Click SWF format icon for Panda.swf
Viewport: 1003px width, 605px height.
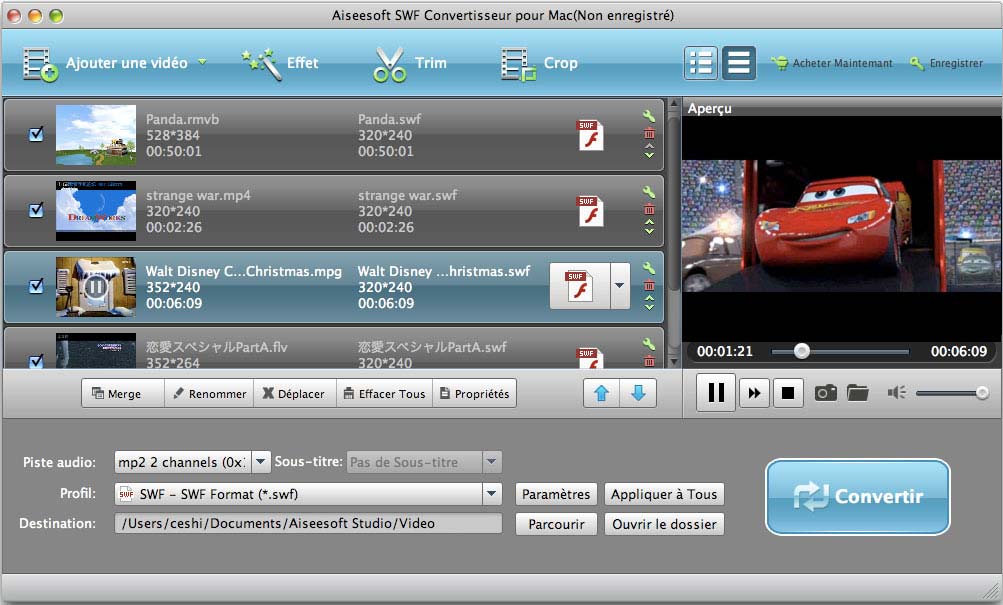[590, 135]
